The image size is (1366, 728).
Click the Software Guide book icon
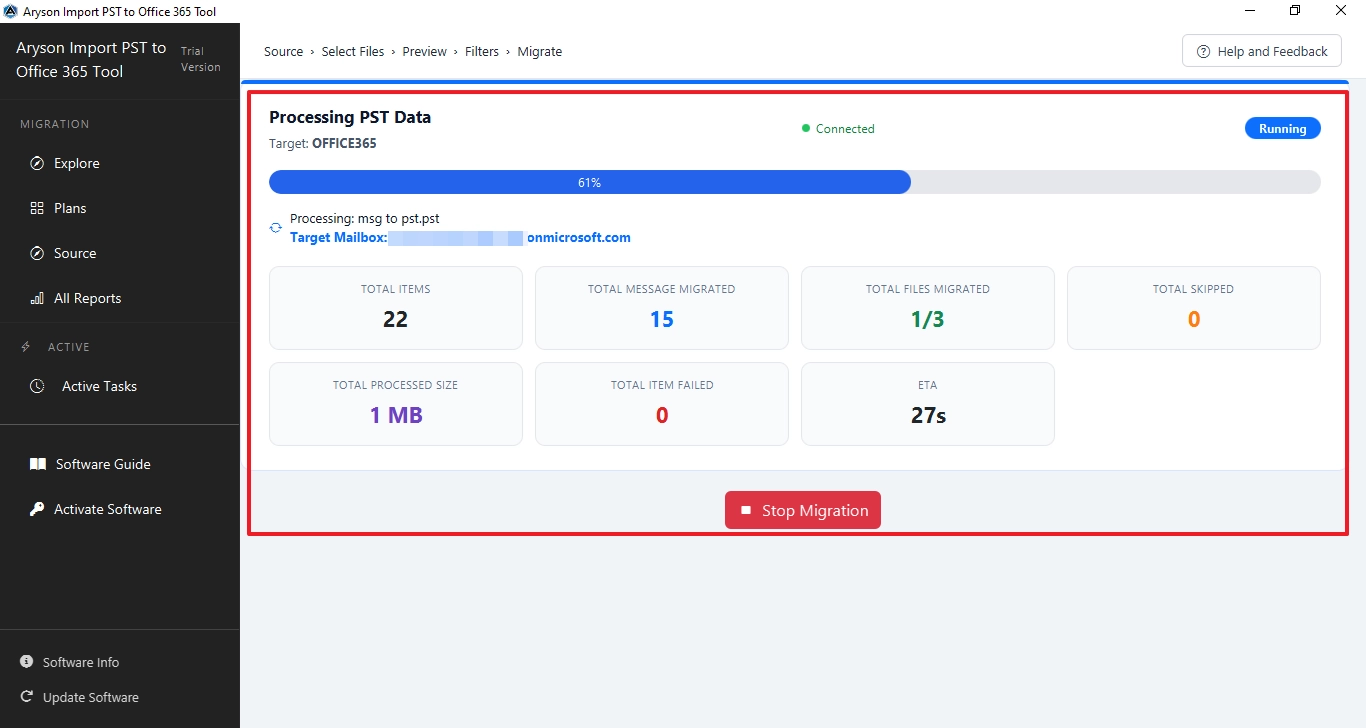point(38,464)
